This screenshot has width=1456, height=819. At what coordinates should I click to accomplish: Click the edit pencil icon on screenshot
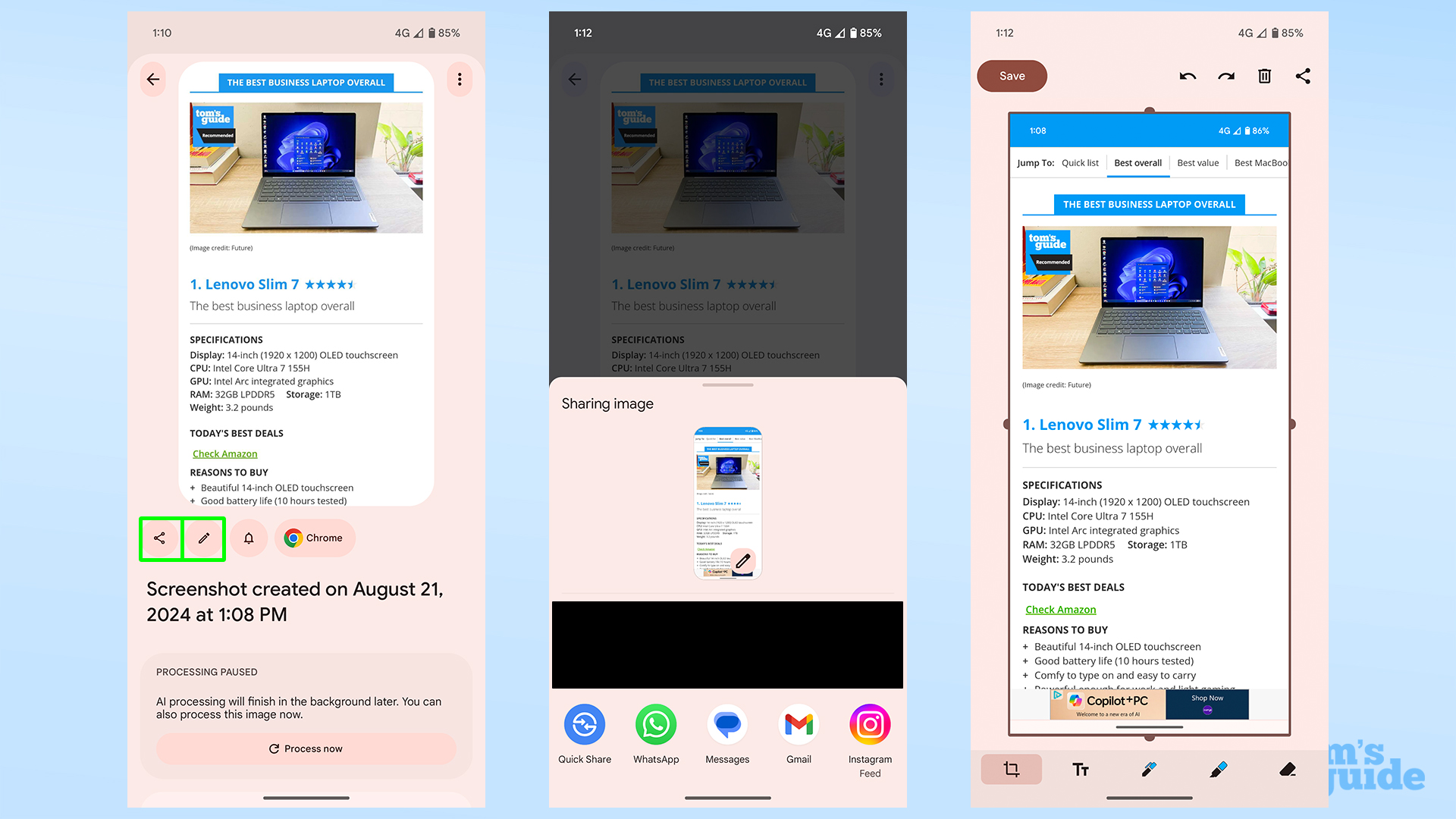click(x=203, y=538)
